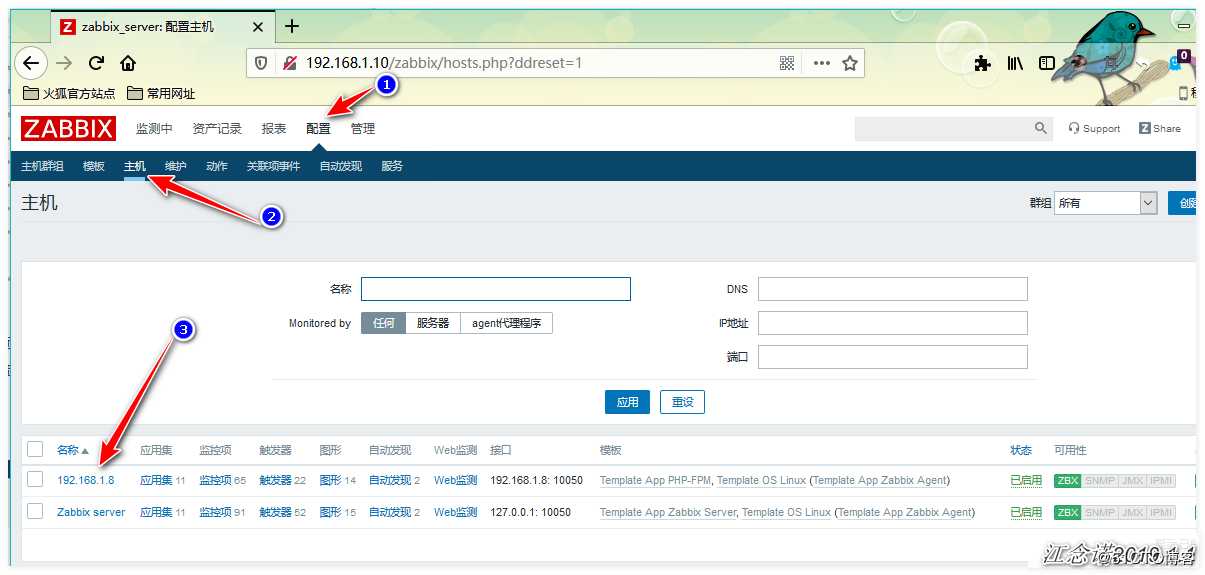
Task: Click the 端口 filter input field
Action: tap(893, 357)
